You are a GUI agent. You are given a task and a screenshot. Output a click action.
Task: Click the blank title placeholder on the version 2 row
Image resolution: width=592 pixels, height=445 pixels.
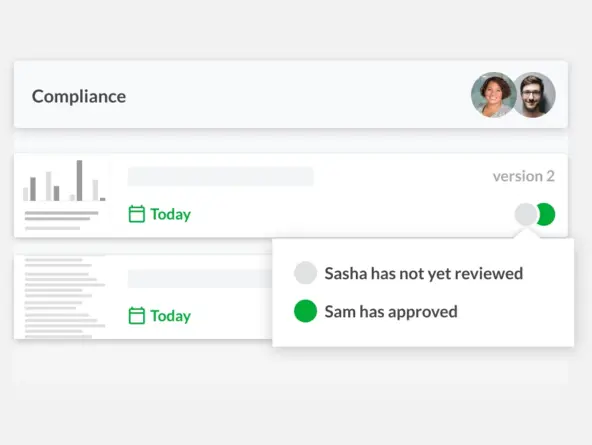pyautogui.click(x=220, y=177)
